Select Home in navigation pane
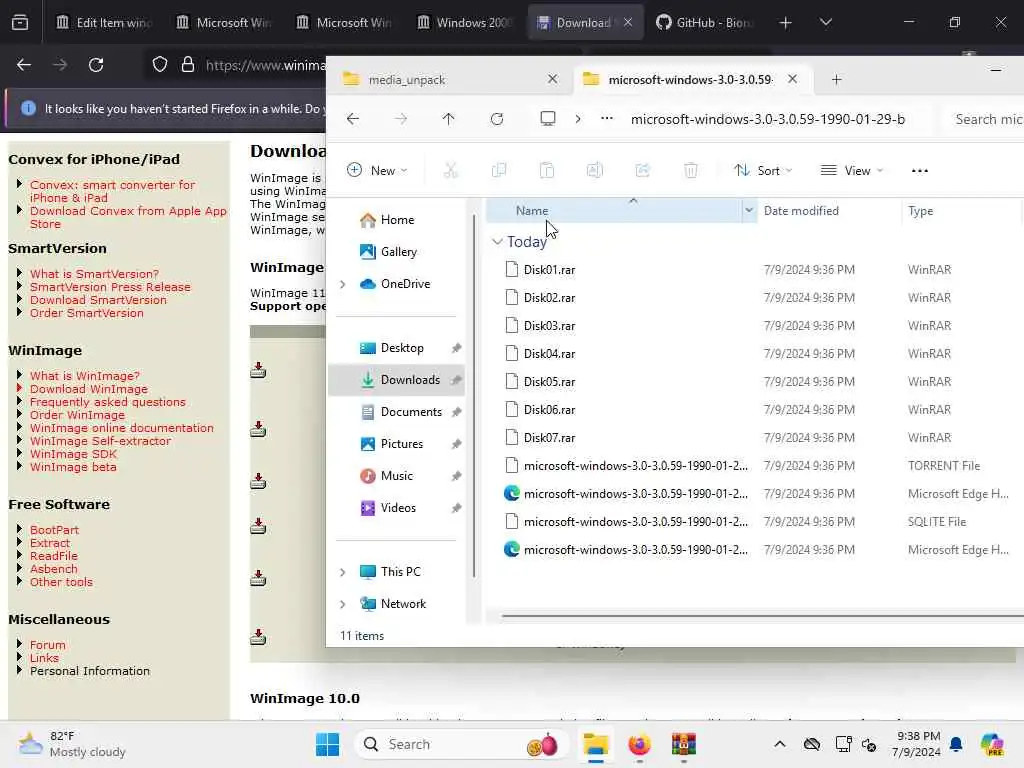Image resolution: width=1024 pixels, height=768 pixels. (397, 220)
